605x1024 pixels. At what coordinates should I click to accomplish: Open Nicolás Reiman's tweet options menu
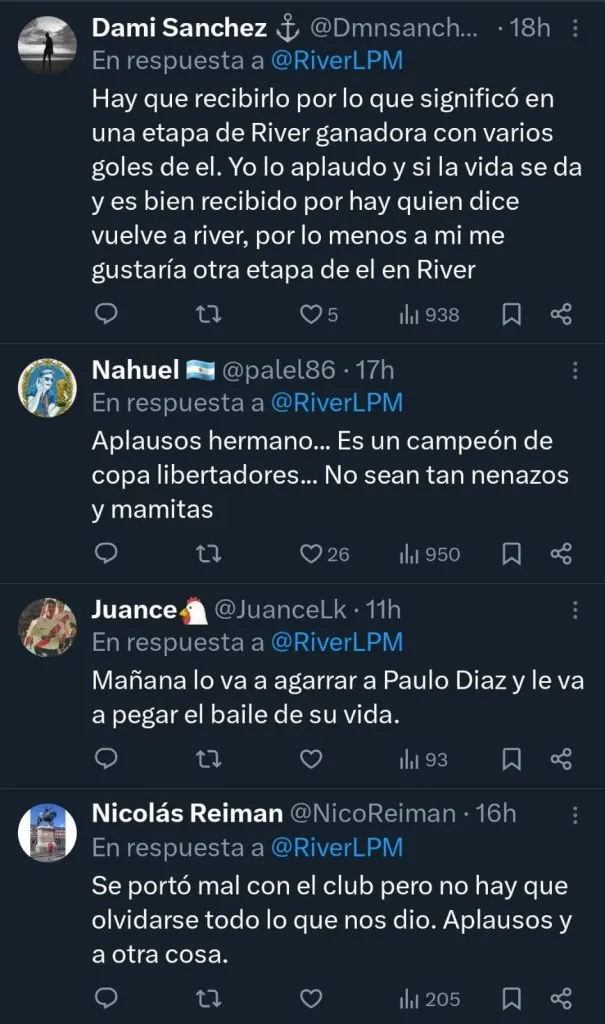(x=574, y=815)
